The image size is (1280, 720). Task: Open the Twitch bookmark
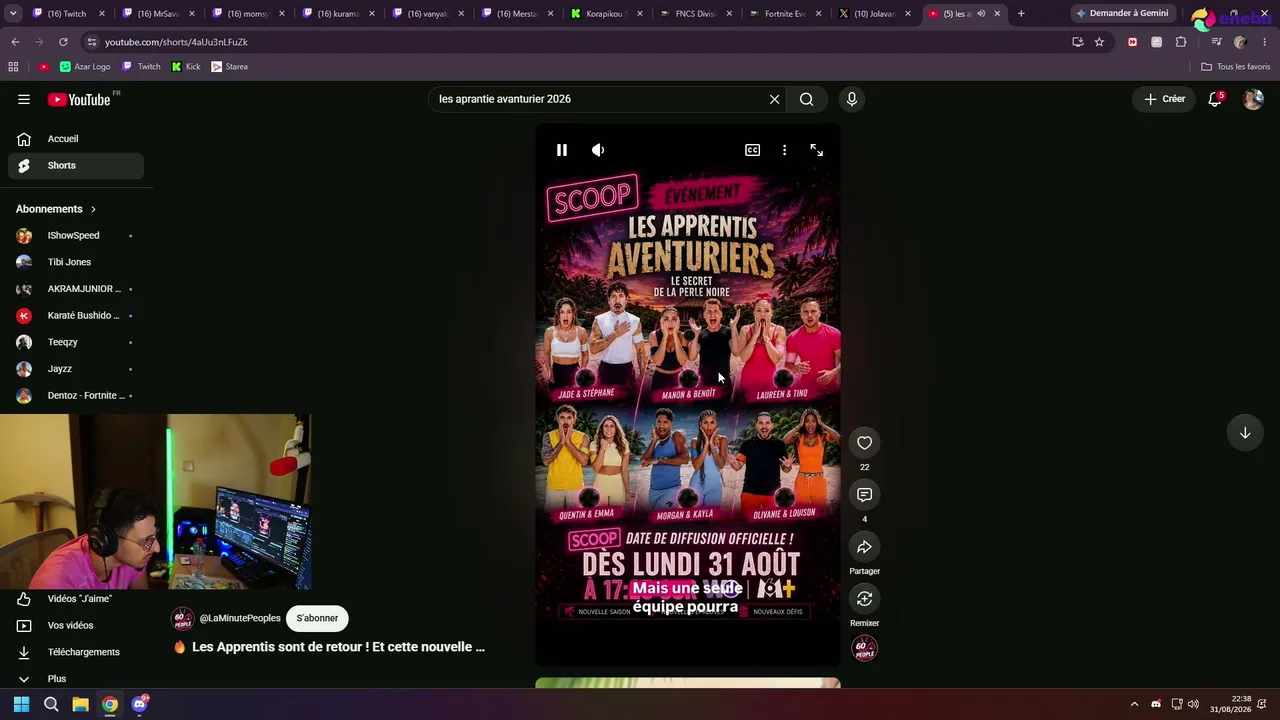click(141, 67)
